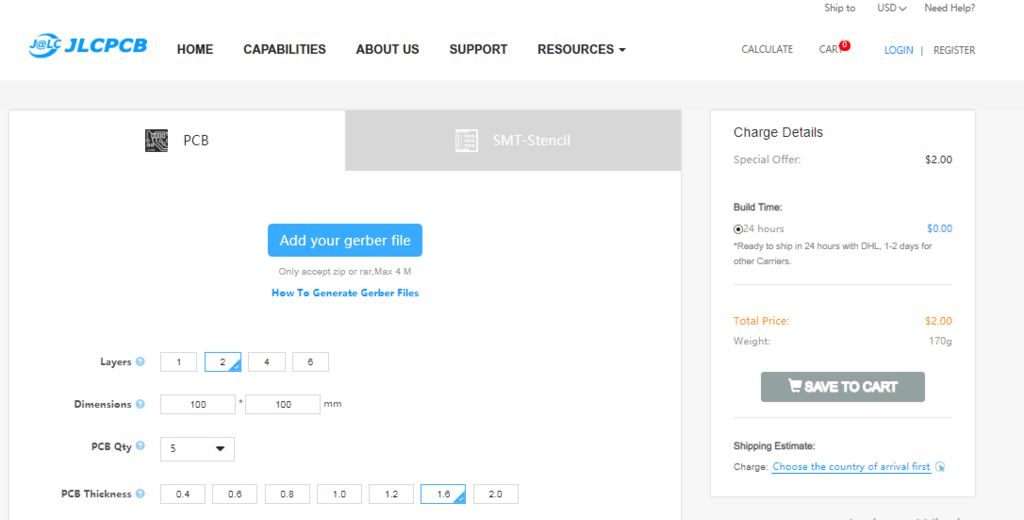Click Add your gerber file button

(345, 240)
